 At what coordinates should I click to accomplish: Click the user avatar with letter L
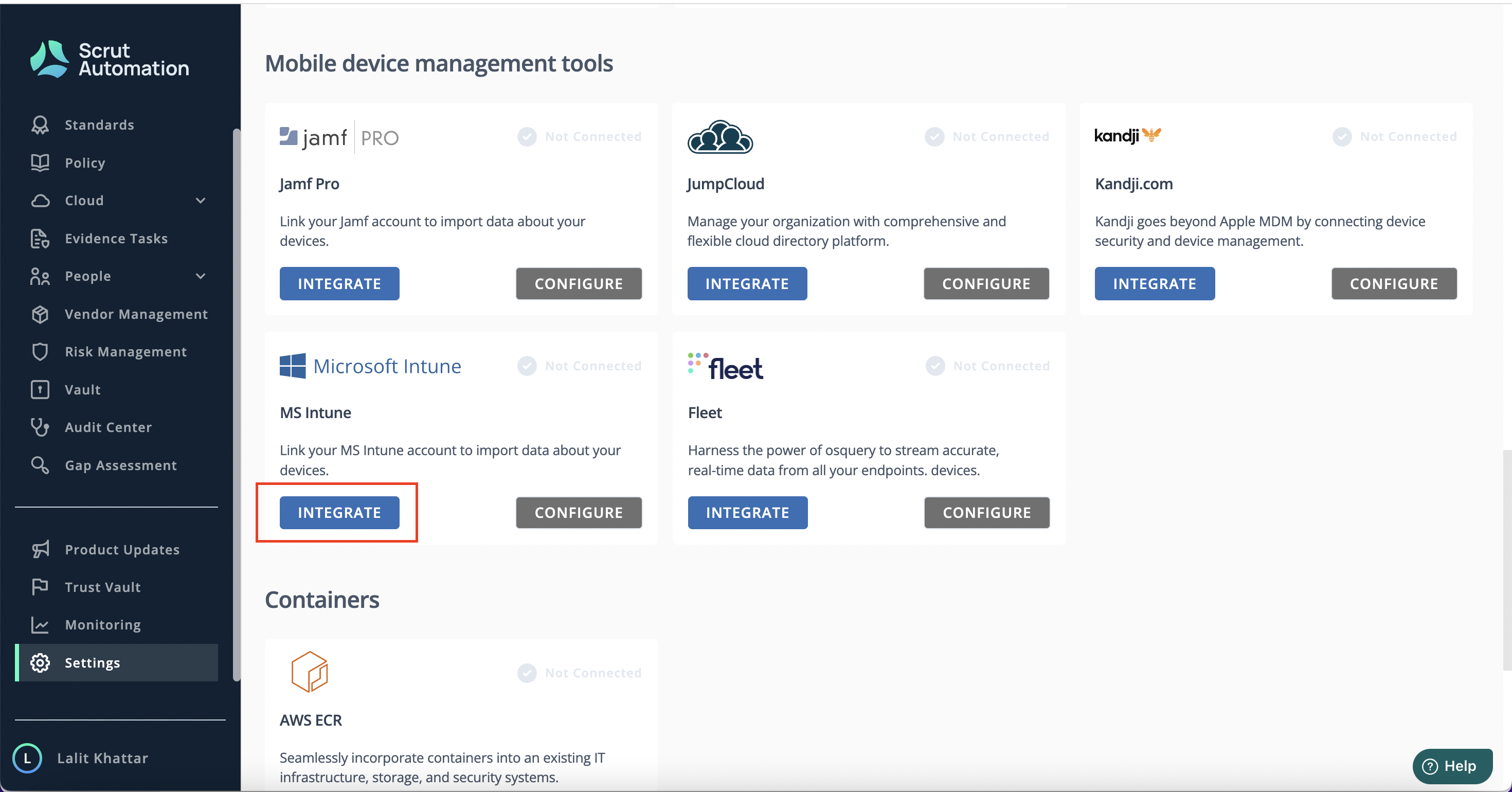click(x=27, y=758)
